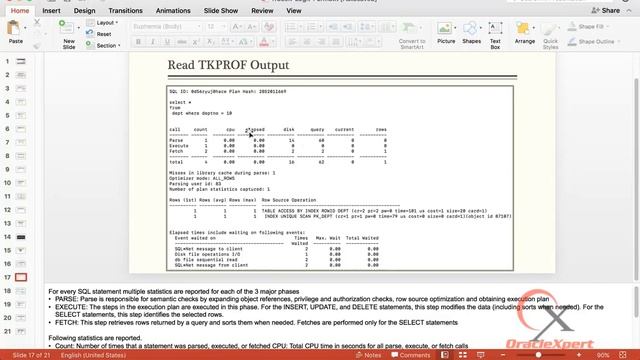Open the New Slide dropdown arrow
Screen dimensions: 640x360
pyautogui.click(x=78, y=28)
